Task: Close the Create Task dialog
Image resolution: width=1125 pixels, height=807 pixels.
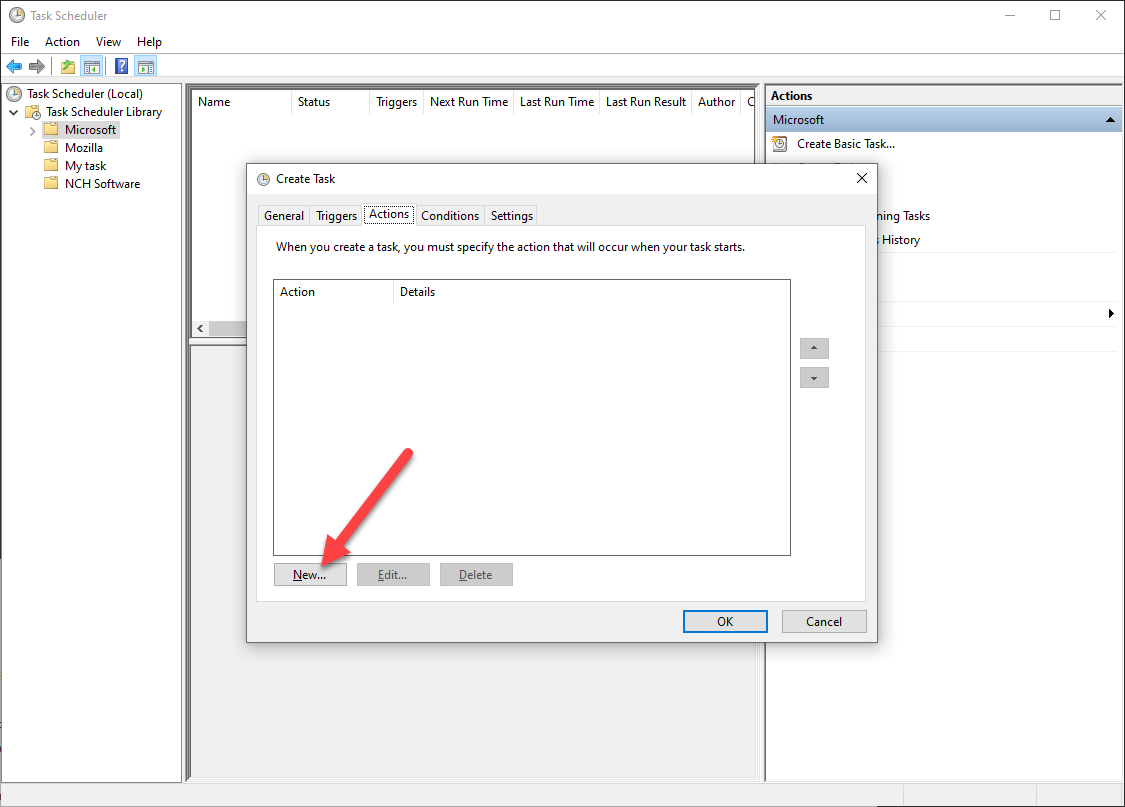Action: [862, 178]
